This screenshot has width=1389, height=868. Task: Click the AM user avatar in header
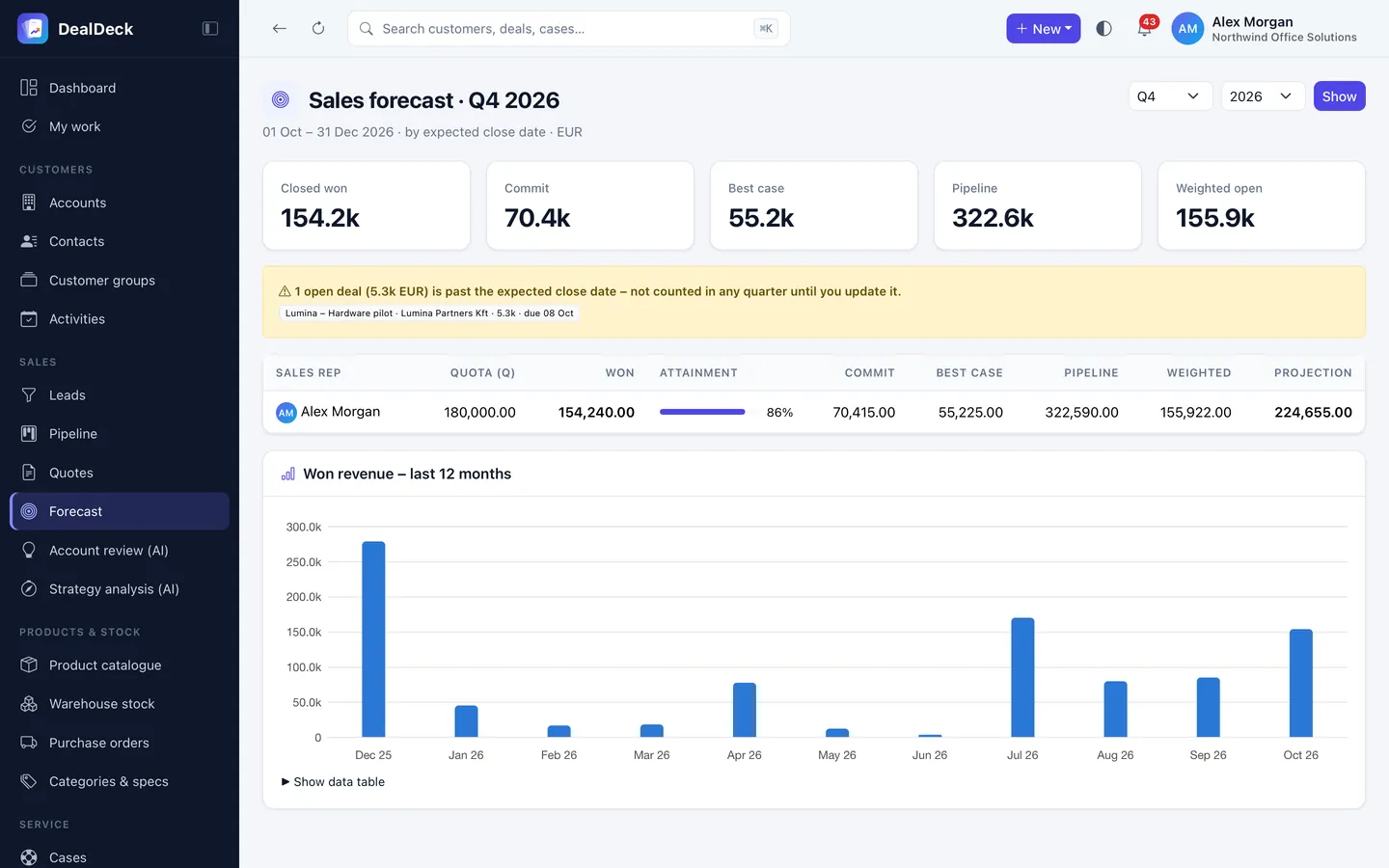click(x=1187, y=29)
